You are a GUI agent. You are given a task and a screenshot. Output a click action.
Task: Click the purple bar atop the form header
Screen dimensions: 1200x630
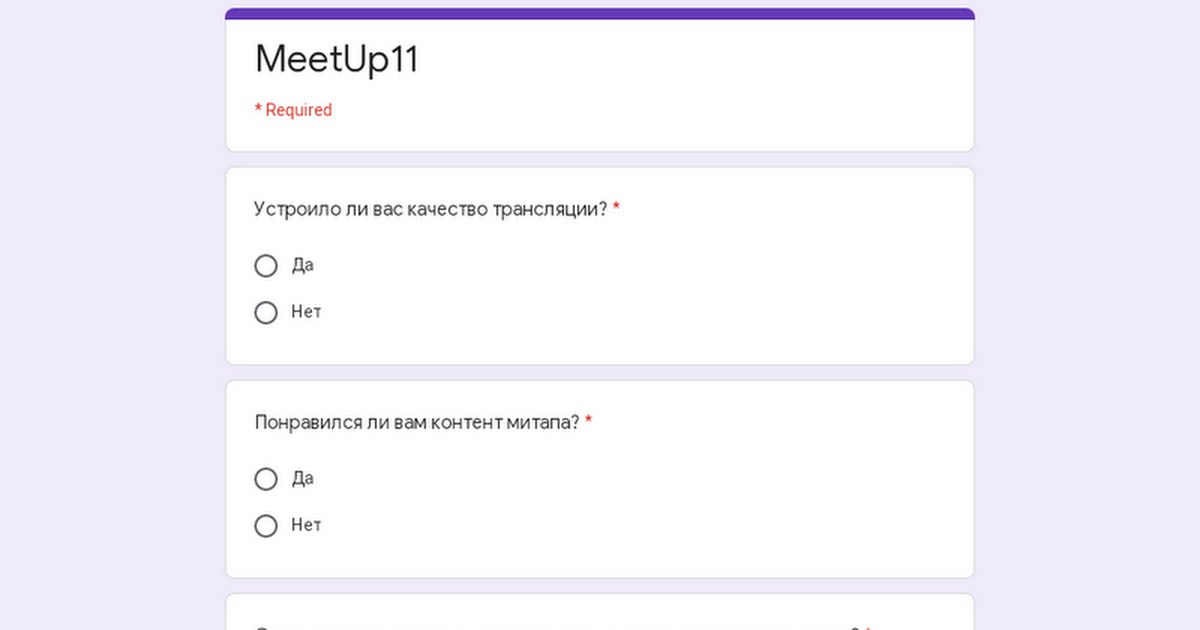(600, 14)
